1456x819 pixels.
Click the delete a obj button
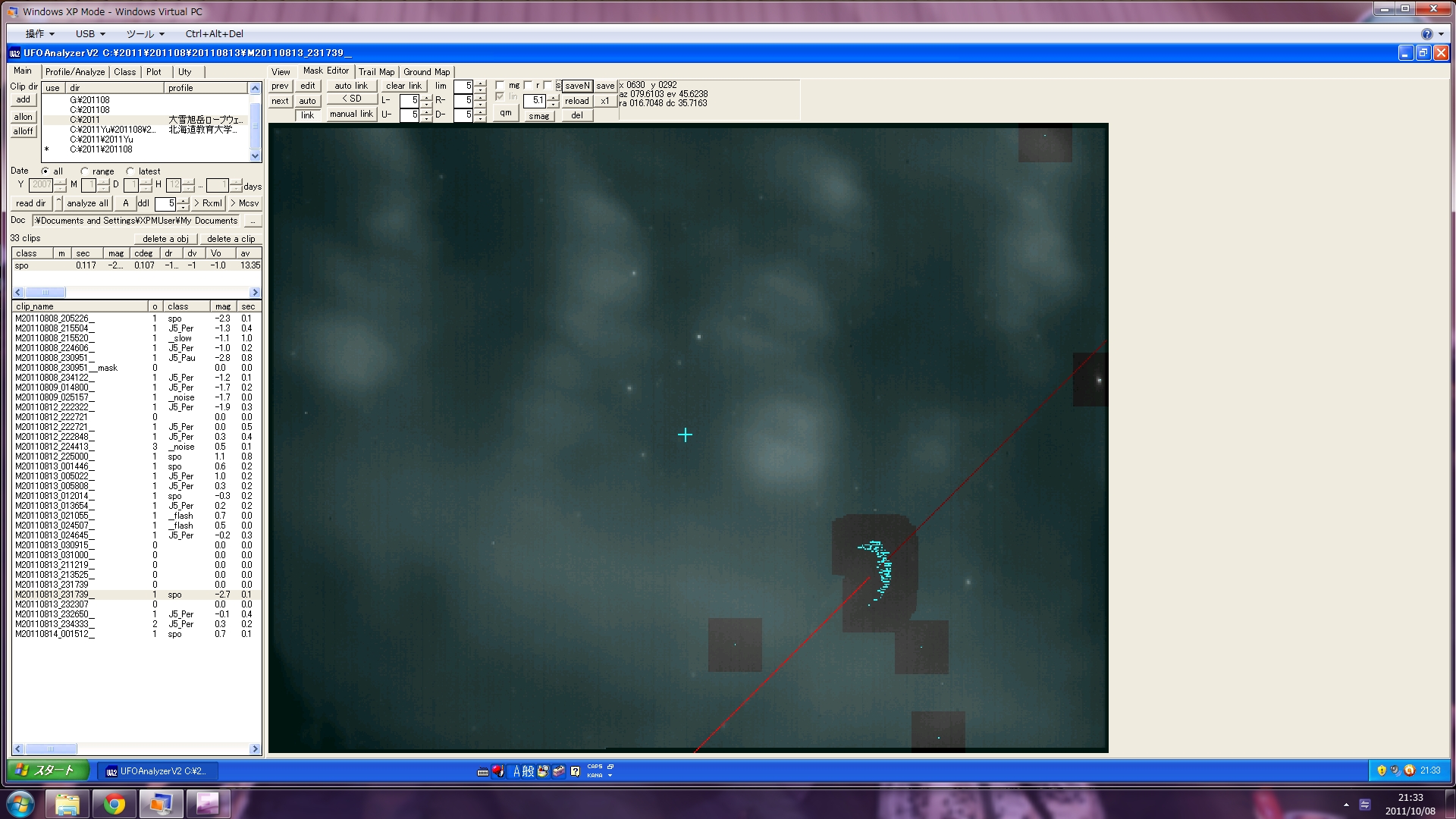(x=165, y=239)
